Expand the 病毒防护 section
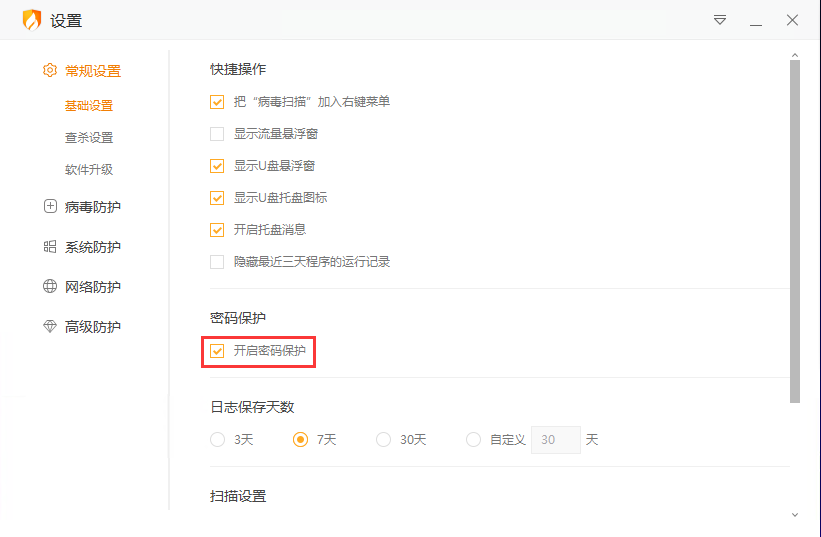The height and width of the screenshot is (537, 821). tap(92, 207)
